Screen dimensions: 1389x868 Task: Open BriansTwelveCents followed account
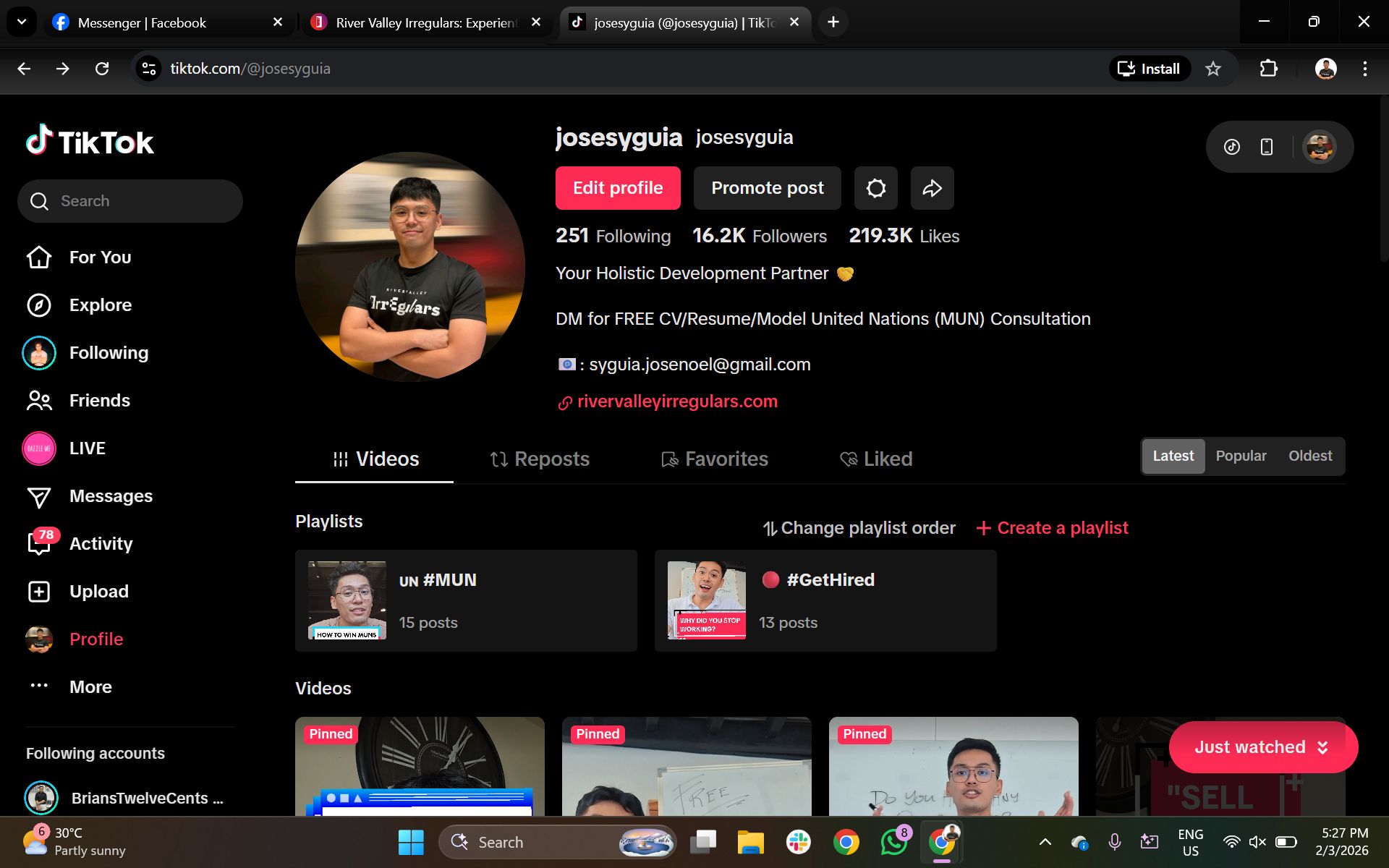click(124, 798)
